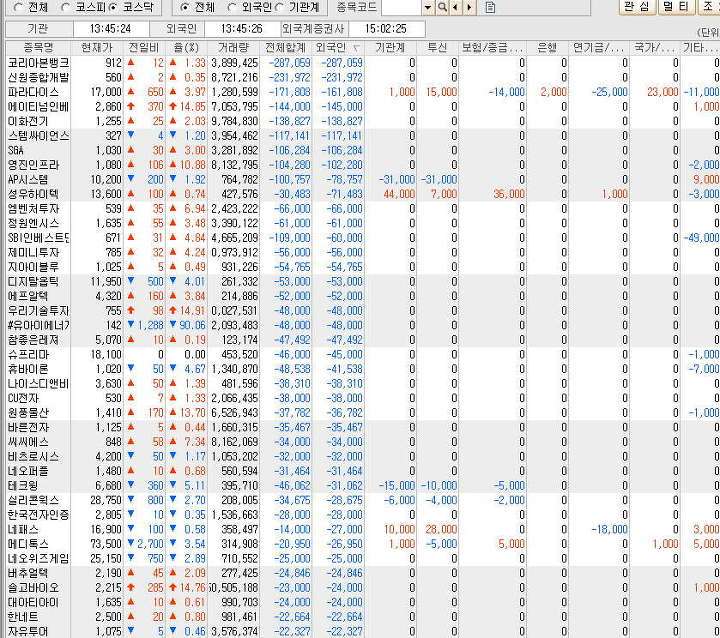This screenshot has width=720, height=638.
Task: Click 파라다이스 current price 17,000
Action: tap(106, 92)
